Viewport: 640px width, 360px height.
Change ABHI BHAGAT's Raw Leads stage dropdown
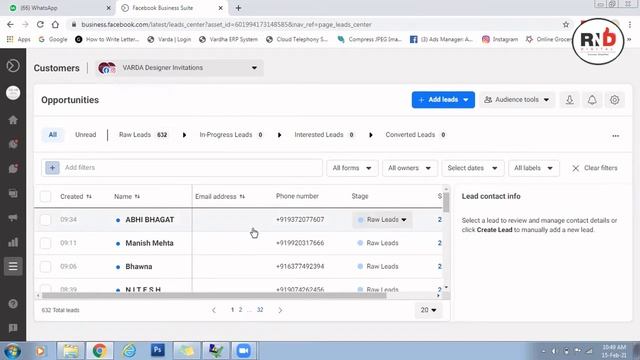click(x=382, y=220)
